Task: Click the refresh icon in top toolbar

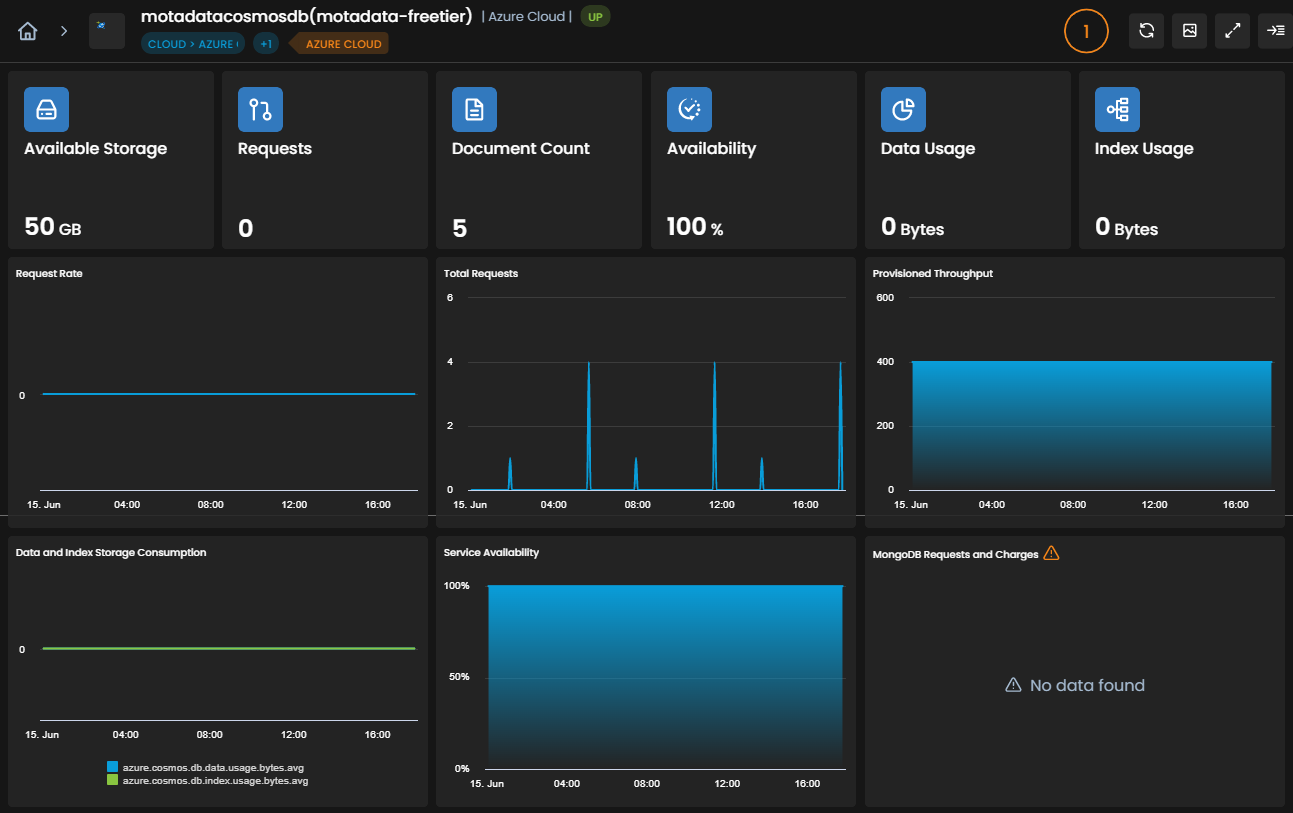Action: pos(1146,31)
